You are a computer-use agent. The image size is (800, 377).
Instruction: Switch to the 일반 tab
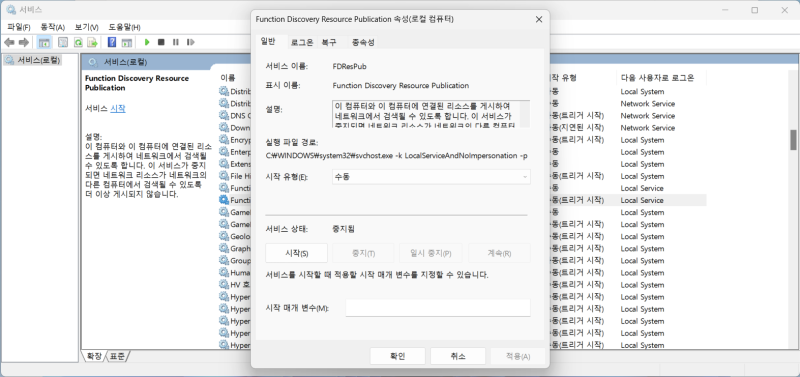[268, 41]
